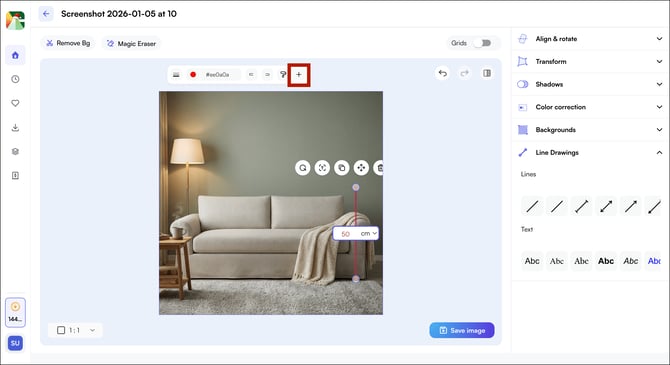Click the Magic Eraser button

(131, 43)
